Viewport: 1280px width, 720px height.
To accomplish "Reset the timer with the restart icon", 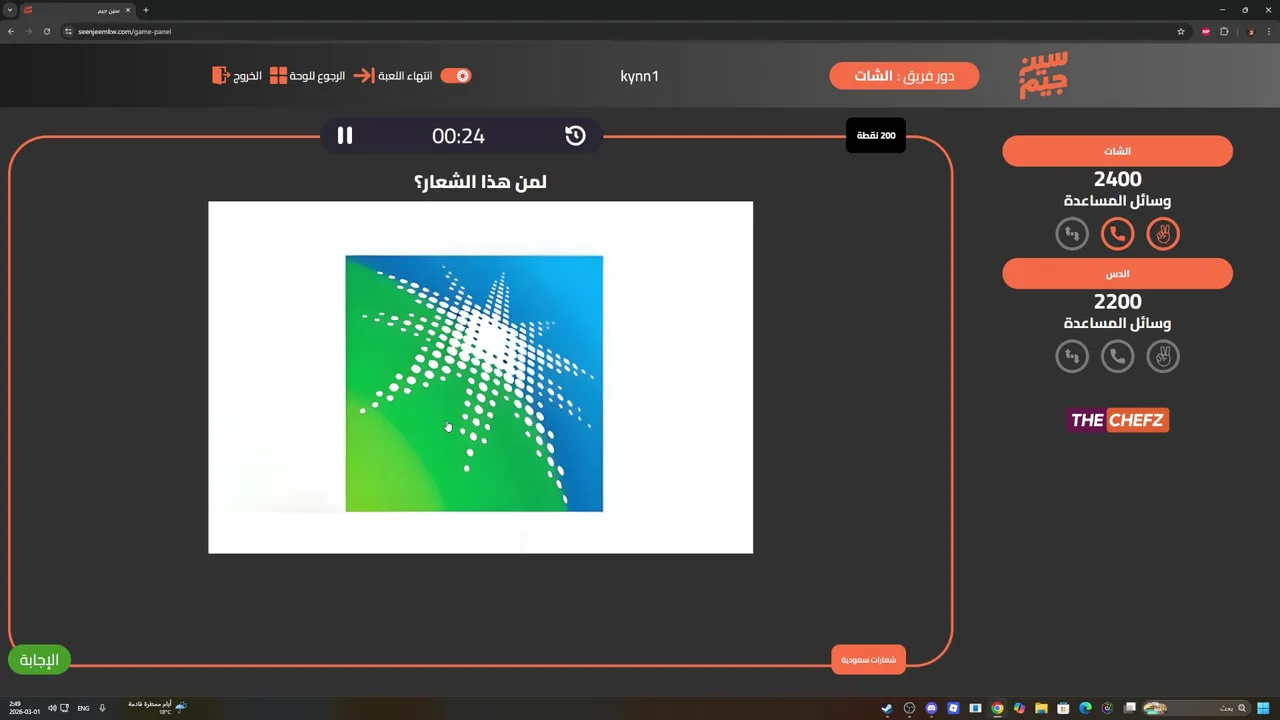I will pyautogui.click(x=575, y=136).
